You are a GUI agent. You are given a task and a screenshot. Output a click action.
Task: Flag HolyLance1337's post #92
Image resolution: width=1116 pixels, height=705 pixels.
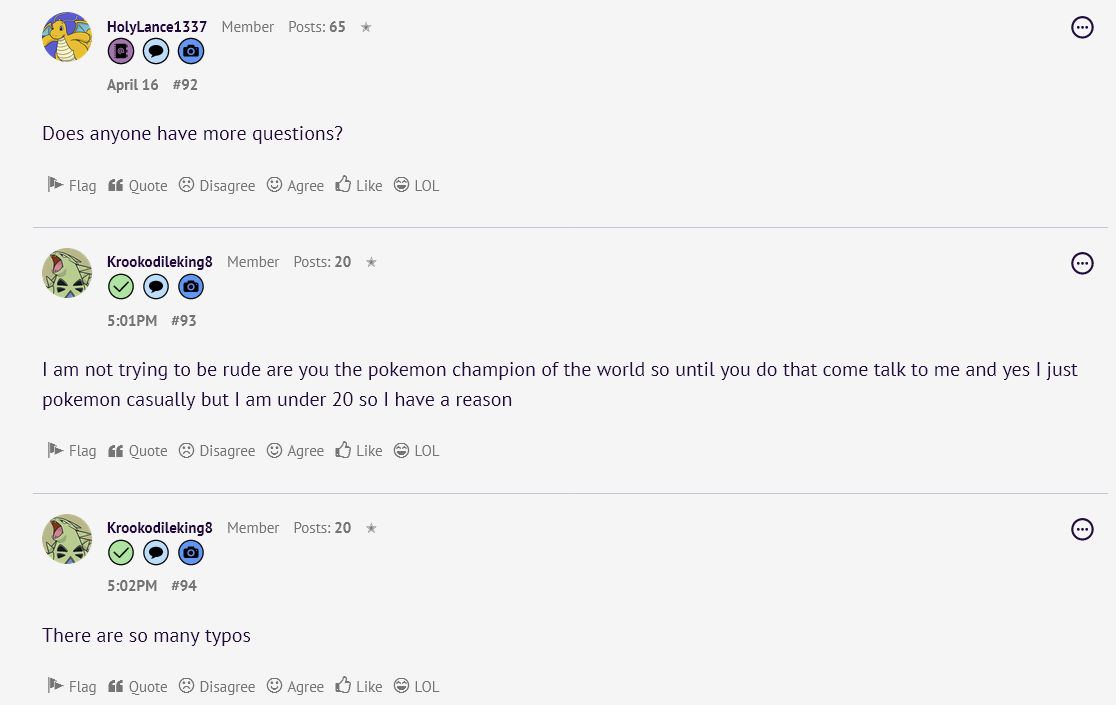[x=72, y=185]
